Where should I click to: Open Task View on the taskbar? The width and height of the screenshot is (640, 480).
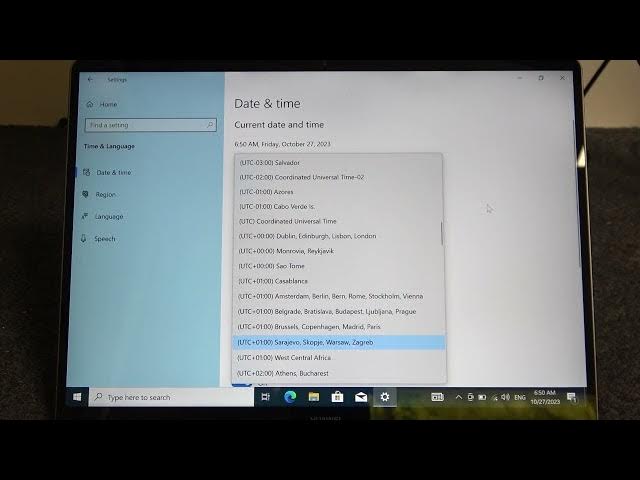click(266, 397)
